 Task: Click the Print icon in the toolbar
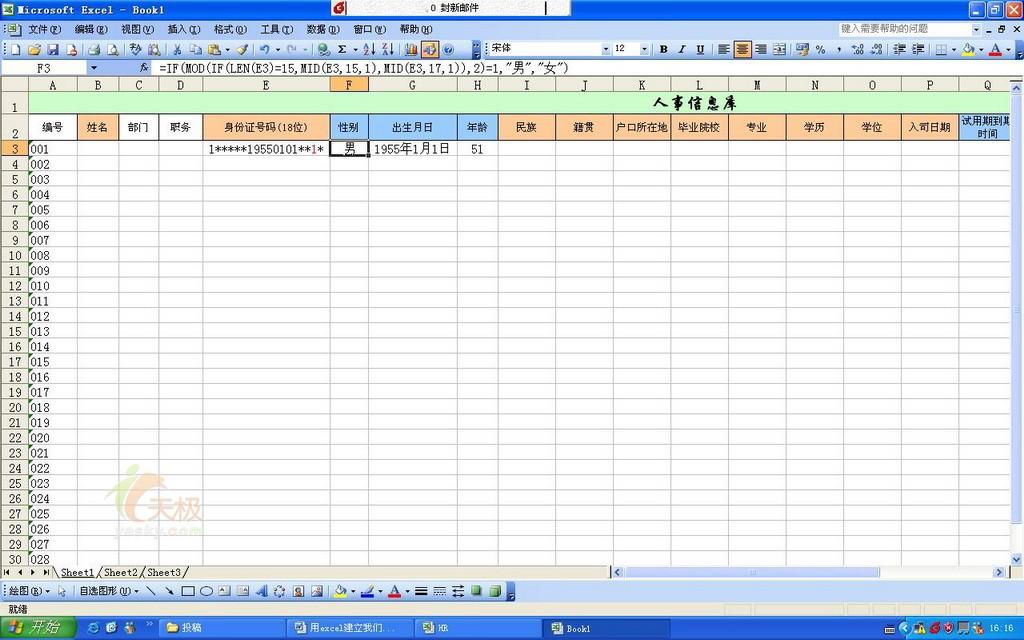94,49
